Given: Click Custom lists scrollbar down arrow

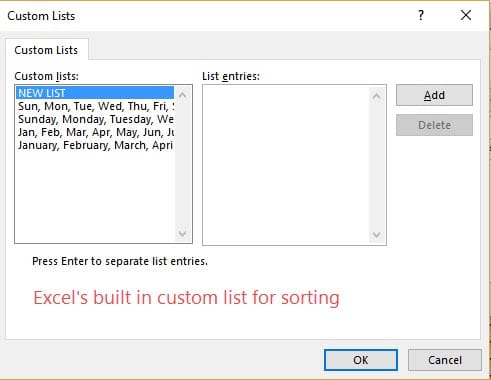Looking at the screenshot, I should 182,233.
